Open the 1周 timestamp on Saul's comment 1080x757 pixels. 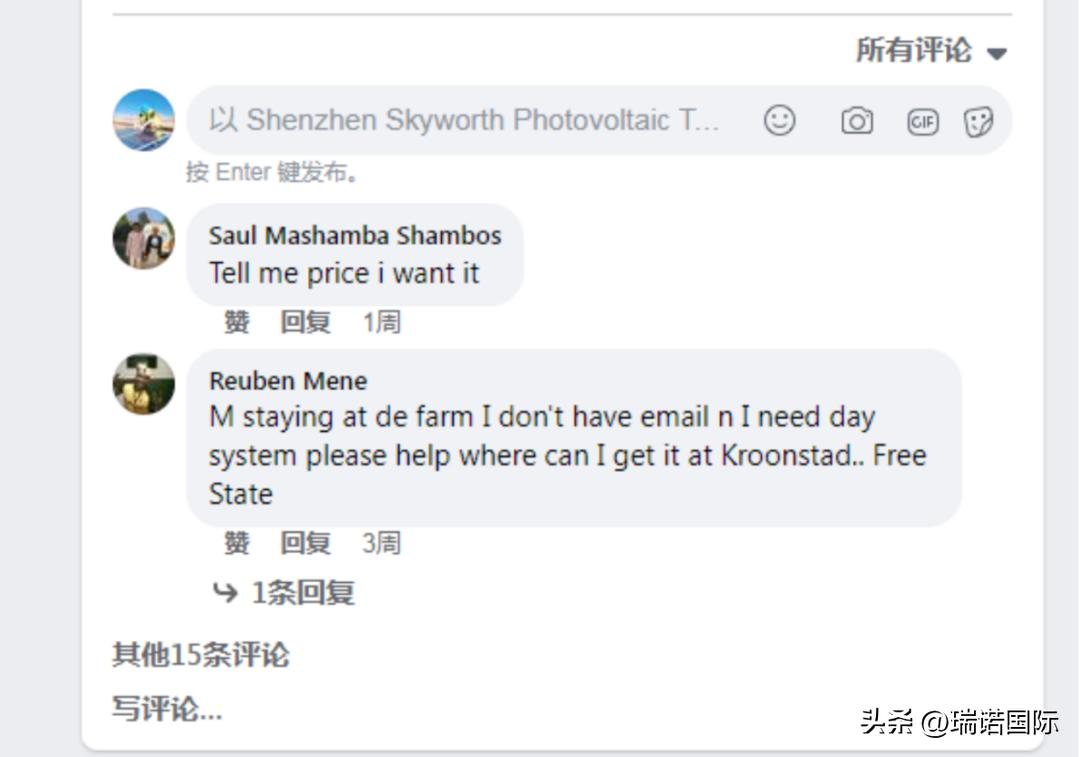tap(381, 322)
